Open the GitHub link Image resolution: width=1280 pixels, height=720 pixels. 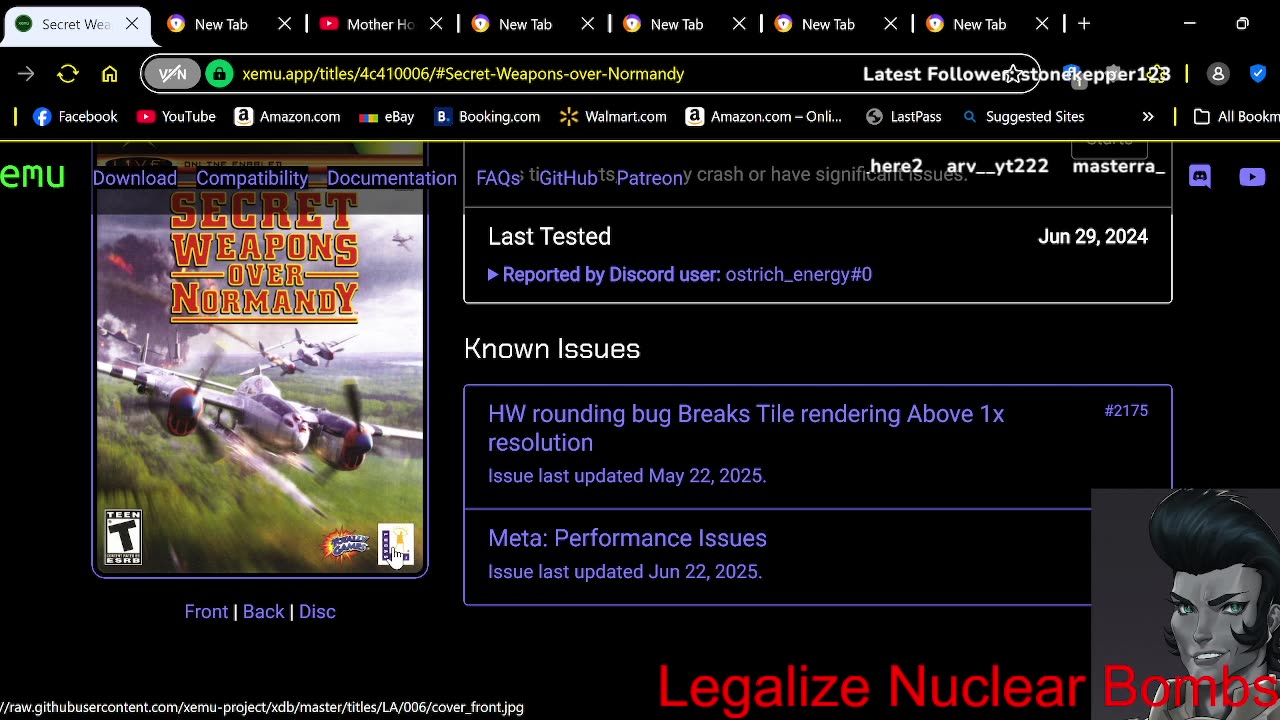tap(568, 178)
